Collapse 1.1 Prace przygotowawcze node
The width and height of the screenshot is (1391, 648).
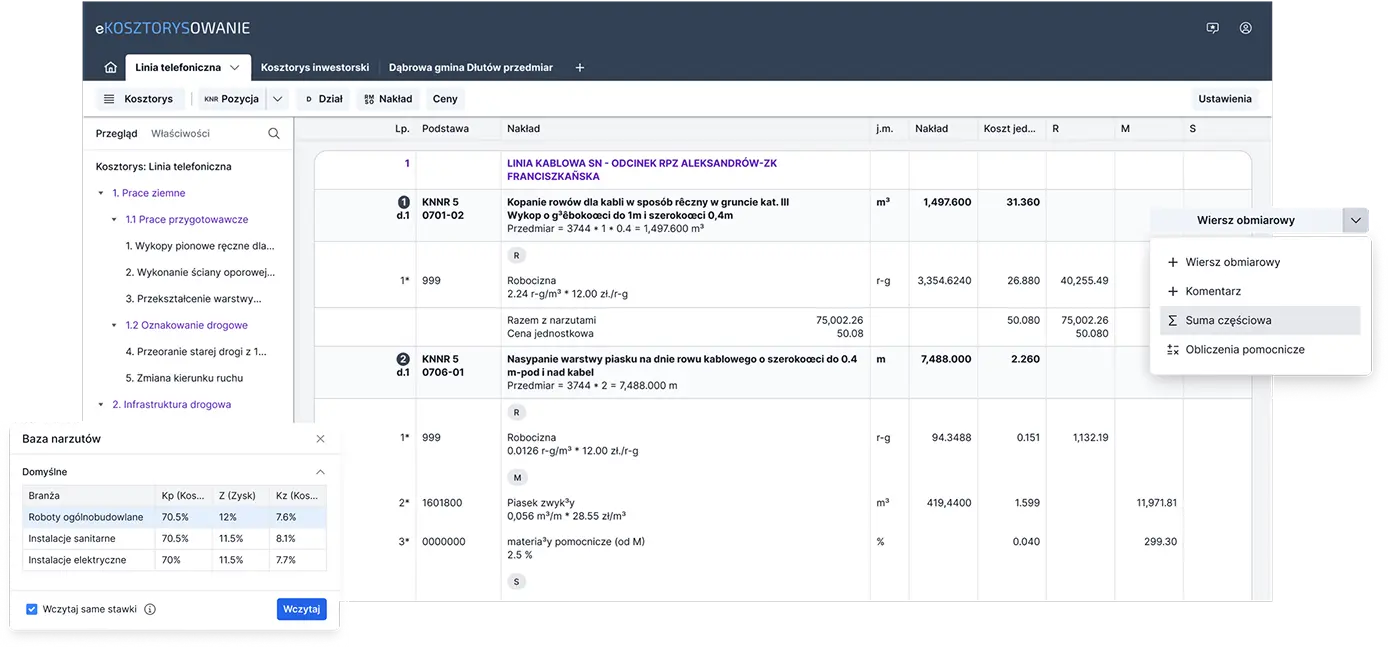coord(114,219)
